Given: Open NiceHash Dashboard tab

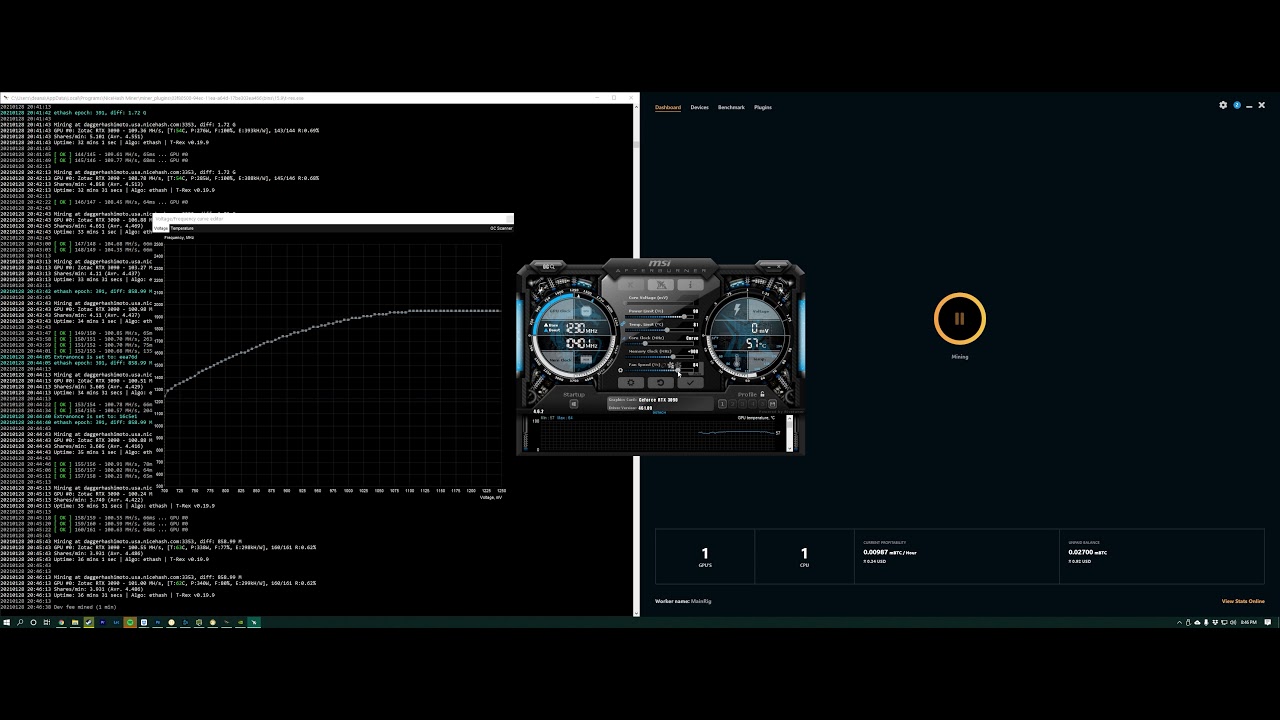Looking at the screenshot, I should pyautogui.click(x=668, y=107).
